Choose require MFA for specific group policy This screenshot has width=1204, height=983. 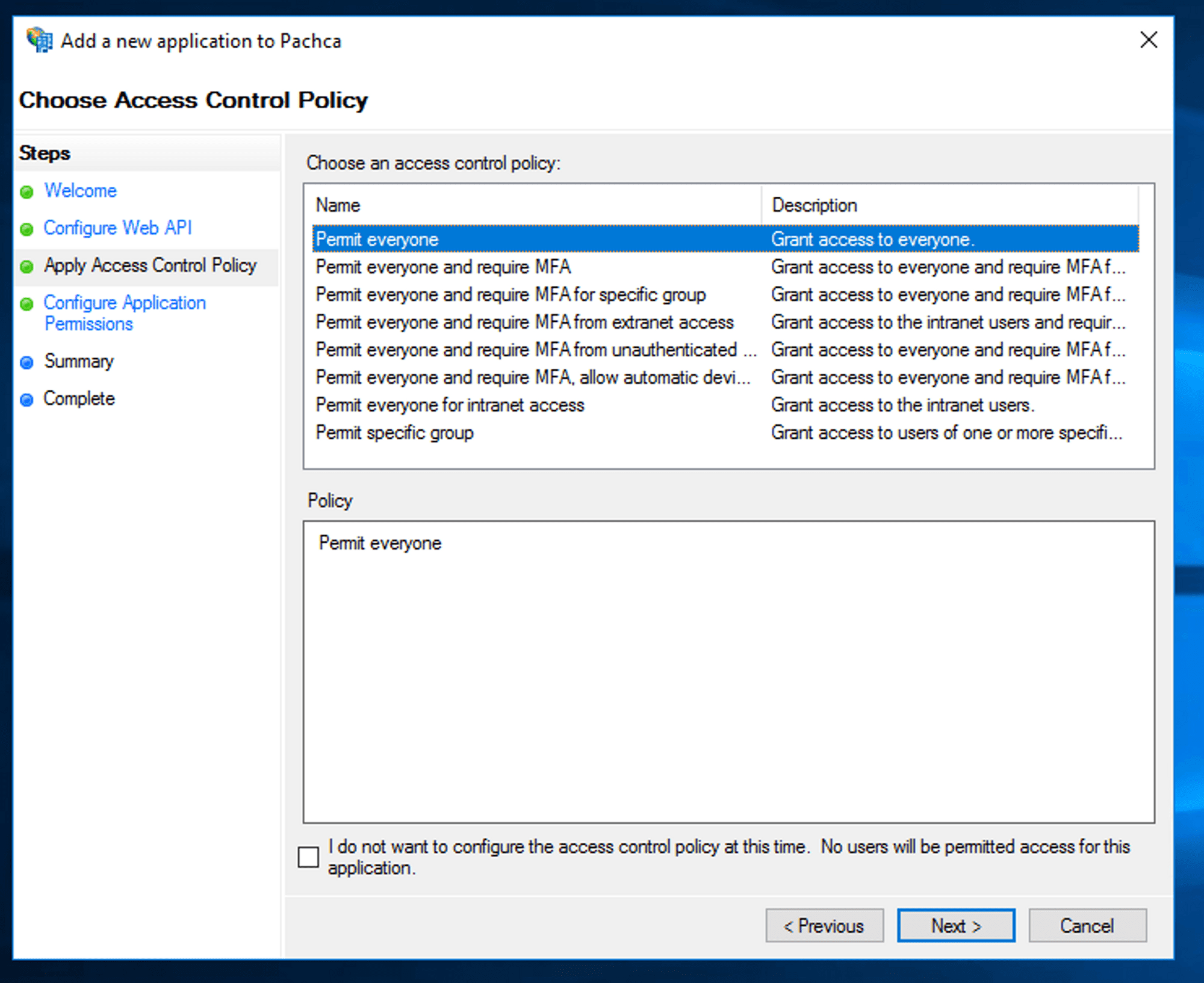[510, 294]
